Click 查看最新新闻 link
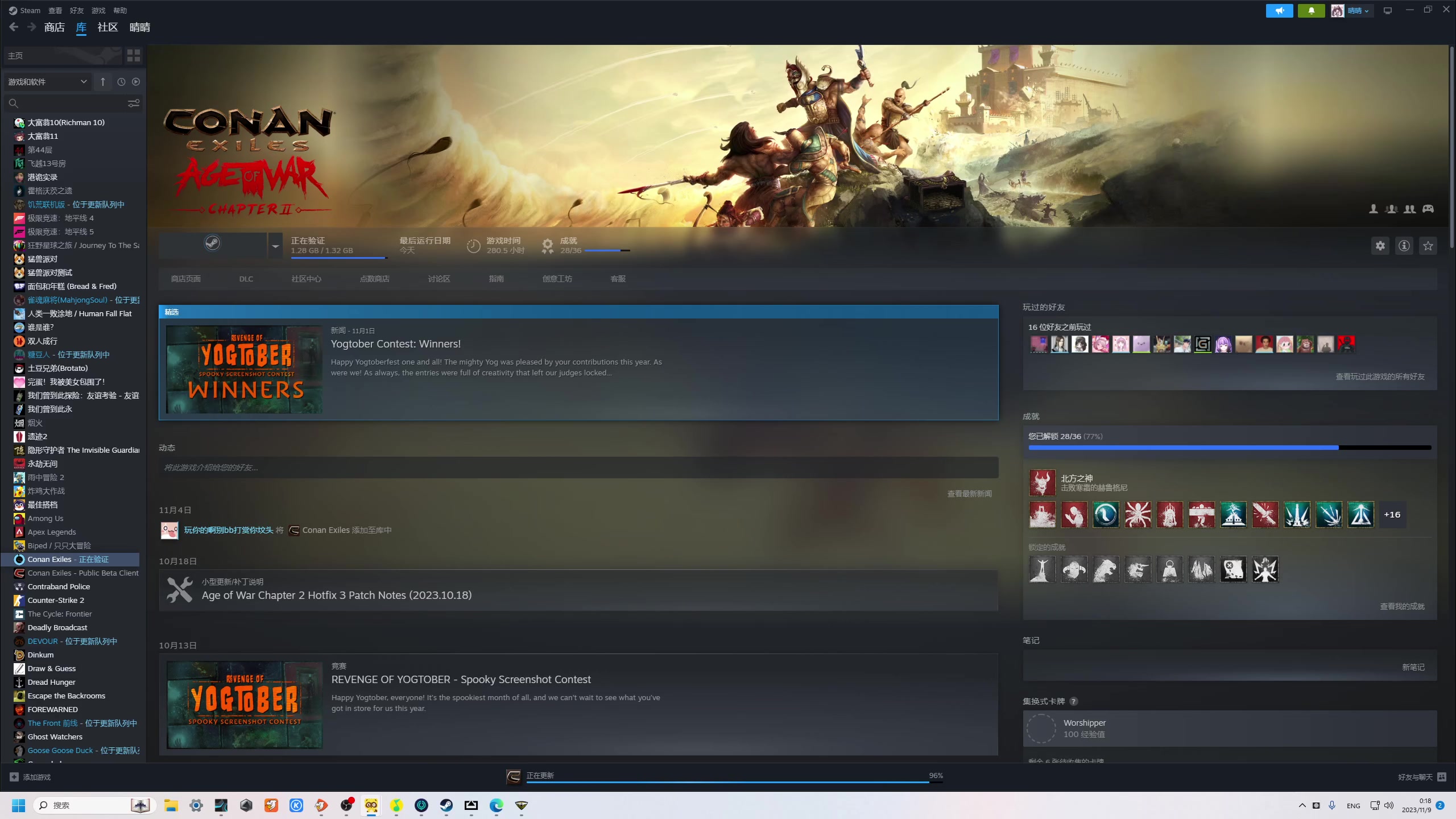1456x819 pixels. pos(969,494)
